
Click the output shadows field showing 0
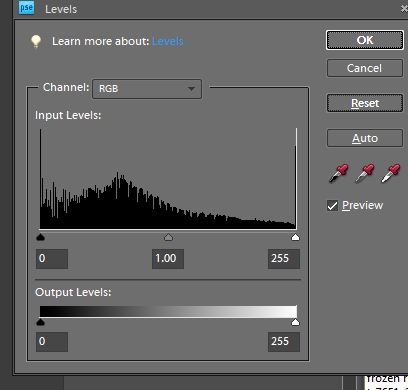[x=52, y=342]
